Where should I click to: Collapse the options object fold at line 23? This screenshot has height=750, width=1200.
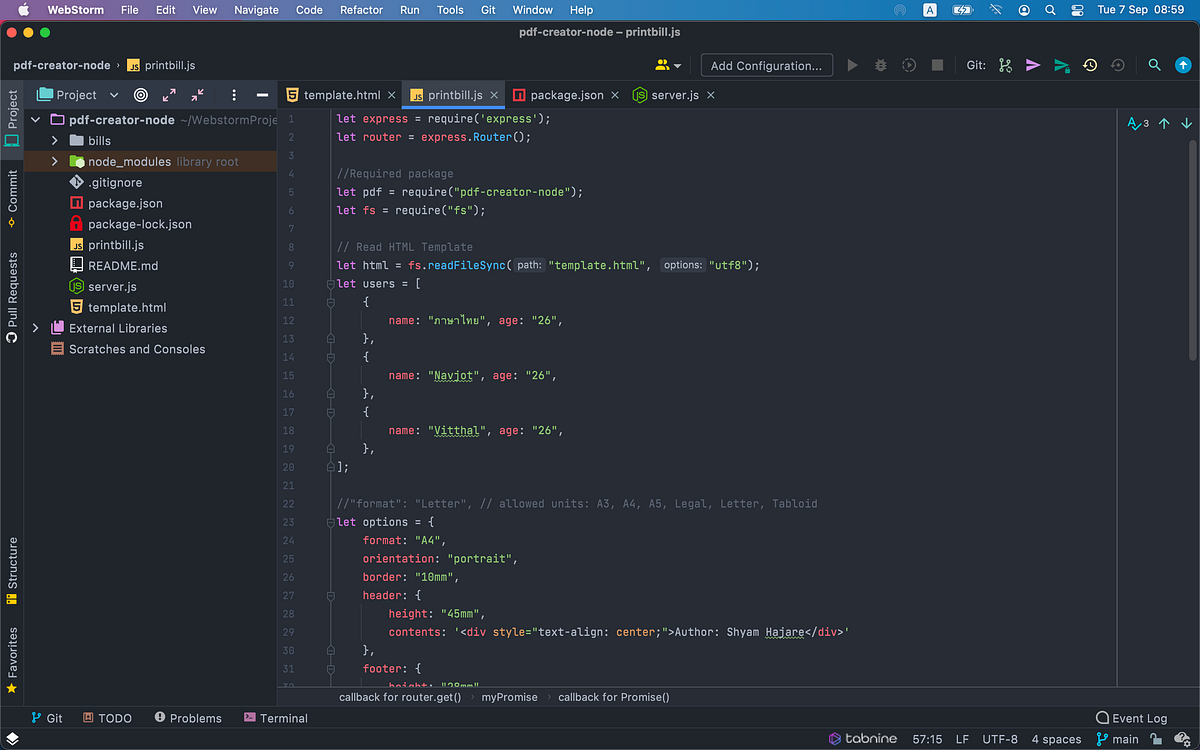330,521
